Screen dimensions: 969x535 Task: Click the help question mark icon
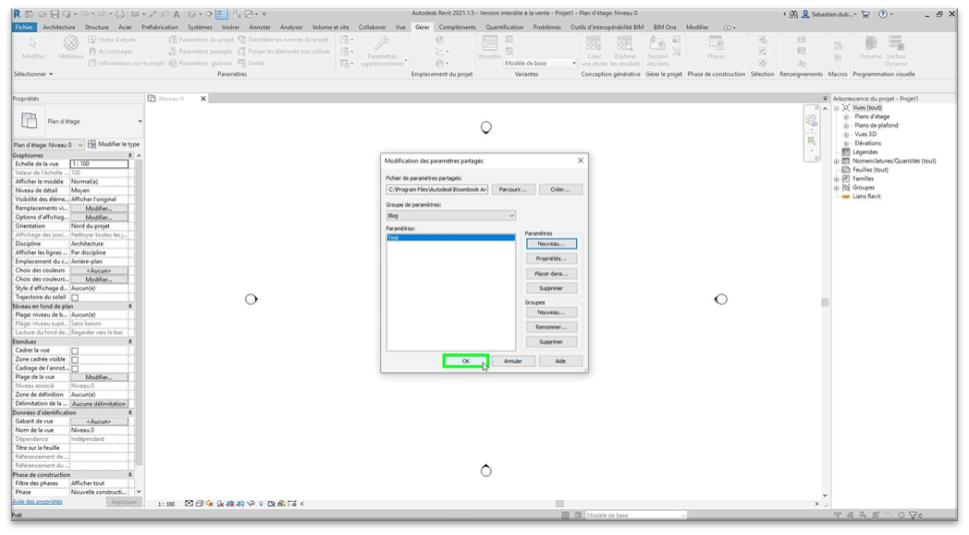click(882, 14)
